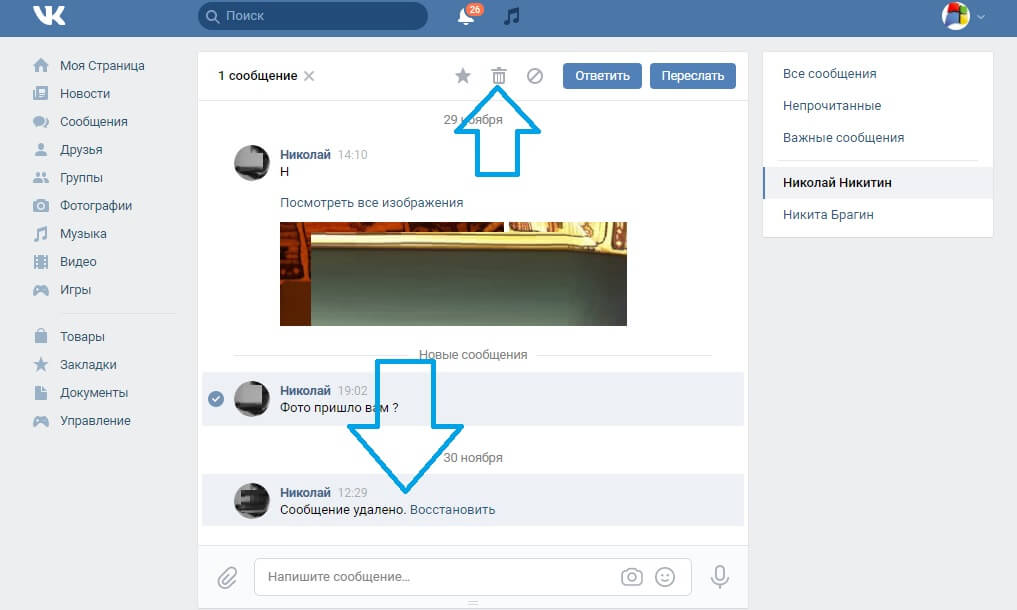The width and height of the screenshot is (1017, 610).
Task: Click the star icon beside Закладки
Action: tap(41, 363)
